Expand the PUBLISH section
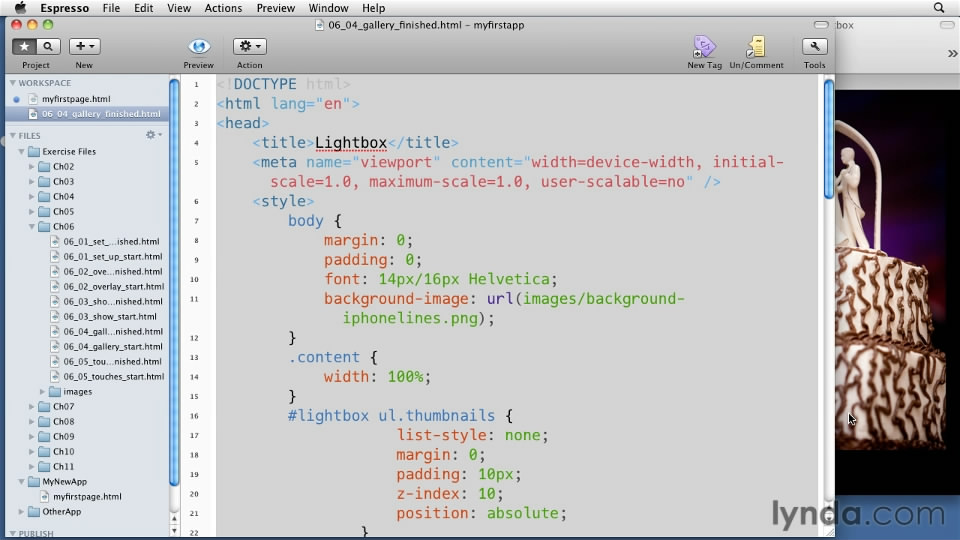The image size is (960, 540). tap(12, 533)
